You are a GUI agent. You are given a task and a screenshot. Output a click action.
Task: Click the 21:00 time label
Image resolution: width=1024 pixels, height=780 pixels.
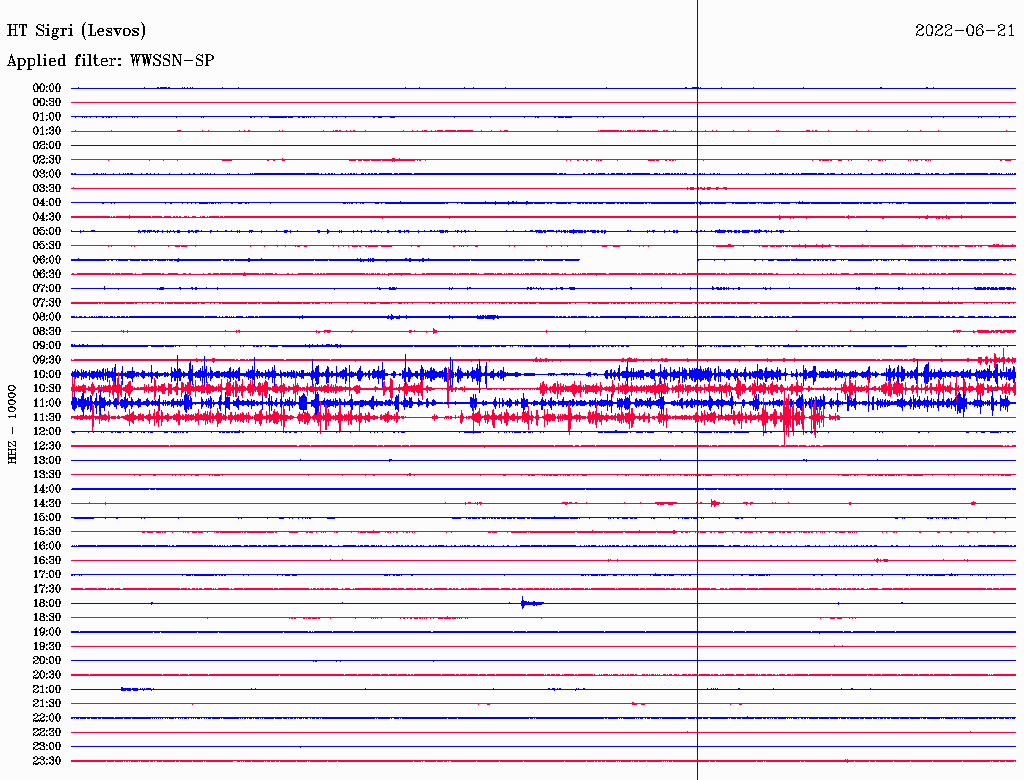tap(47, 689)
